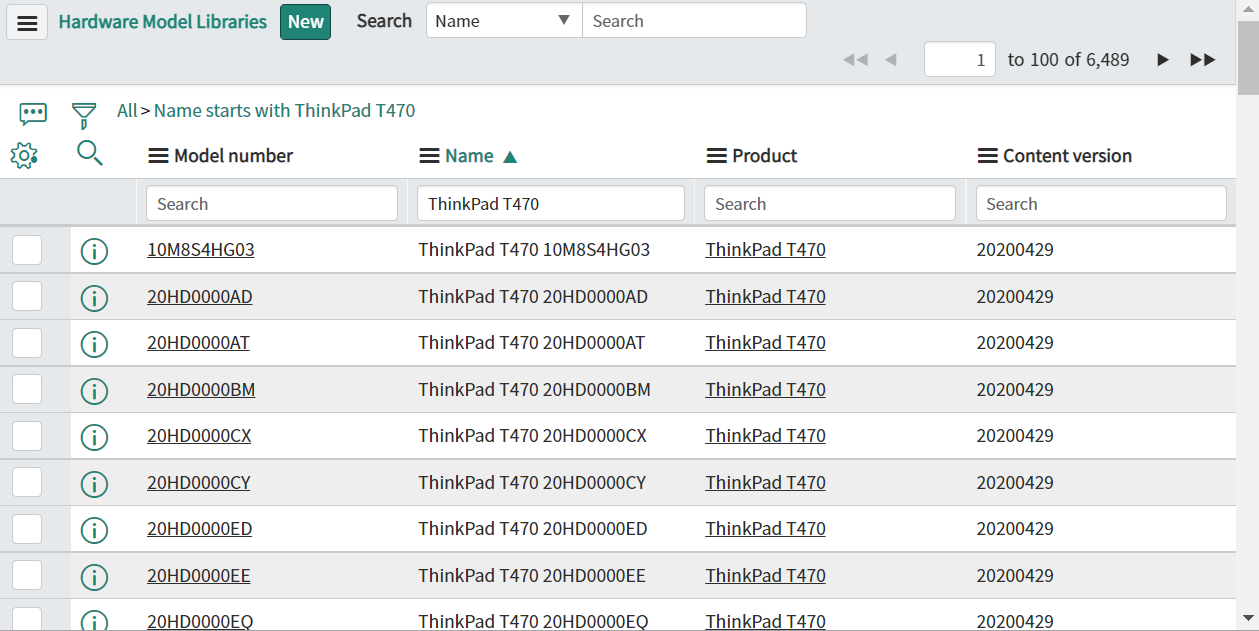Open model number 20HD0000ED link
The height and width of the screenshot is (631, 1259).
pyautogui.click(x=200, y=529)
